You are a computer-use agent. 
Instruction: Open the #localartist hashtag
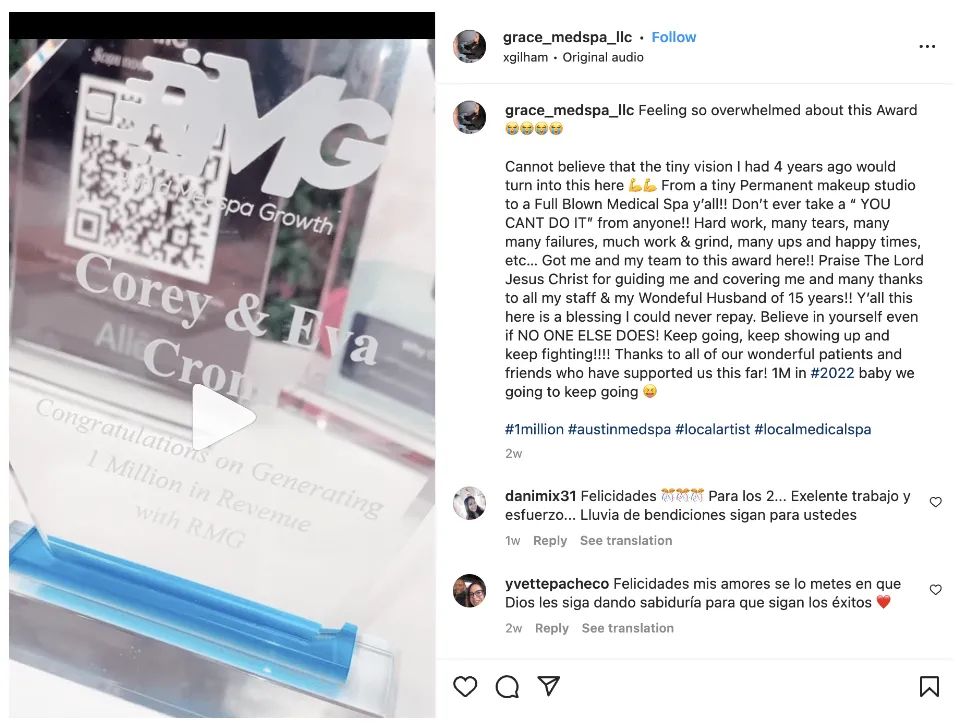pyautogui.click(x=712, y=429)
